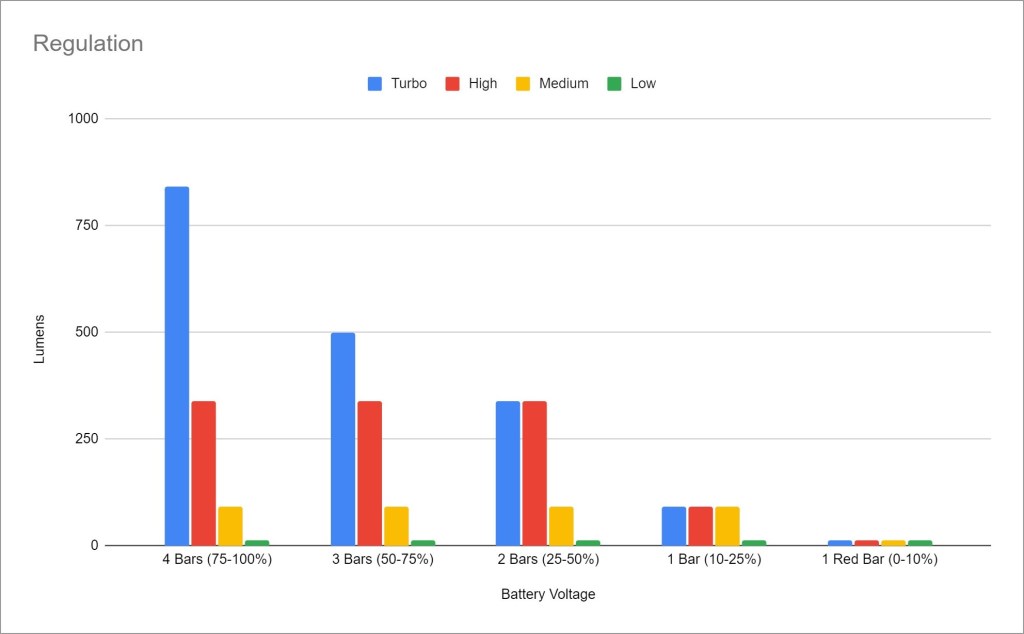Click the blue Turbo legend swatch
Screen dimensions: 1024x634
375,84
